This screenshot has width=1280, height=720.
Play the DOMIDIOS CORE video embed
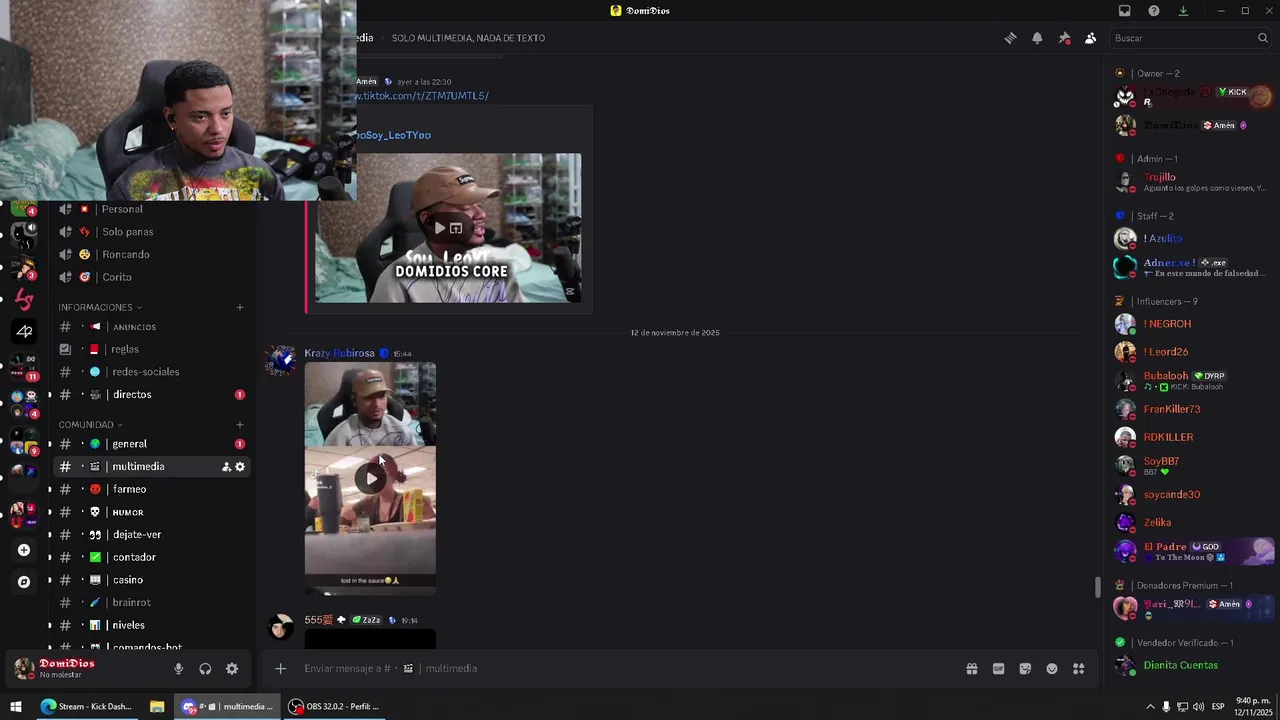point(439,228)
